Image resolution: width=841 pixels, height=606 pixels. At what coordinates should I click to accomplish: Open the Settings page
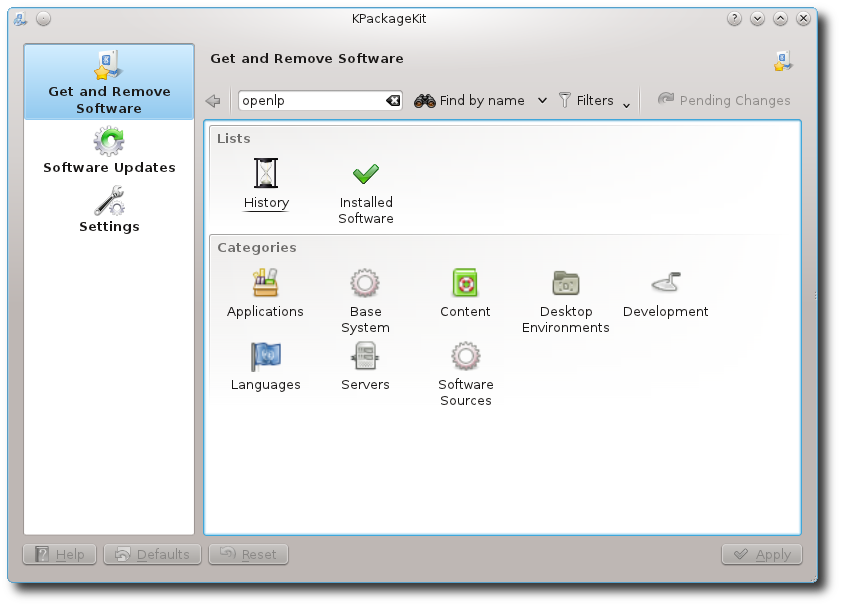(109, 209)
